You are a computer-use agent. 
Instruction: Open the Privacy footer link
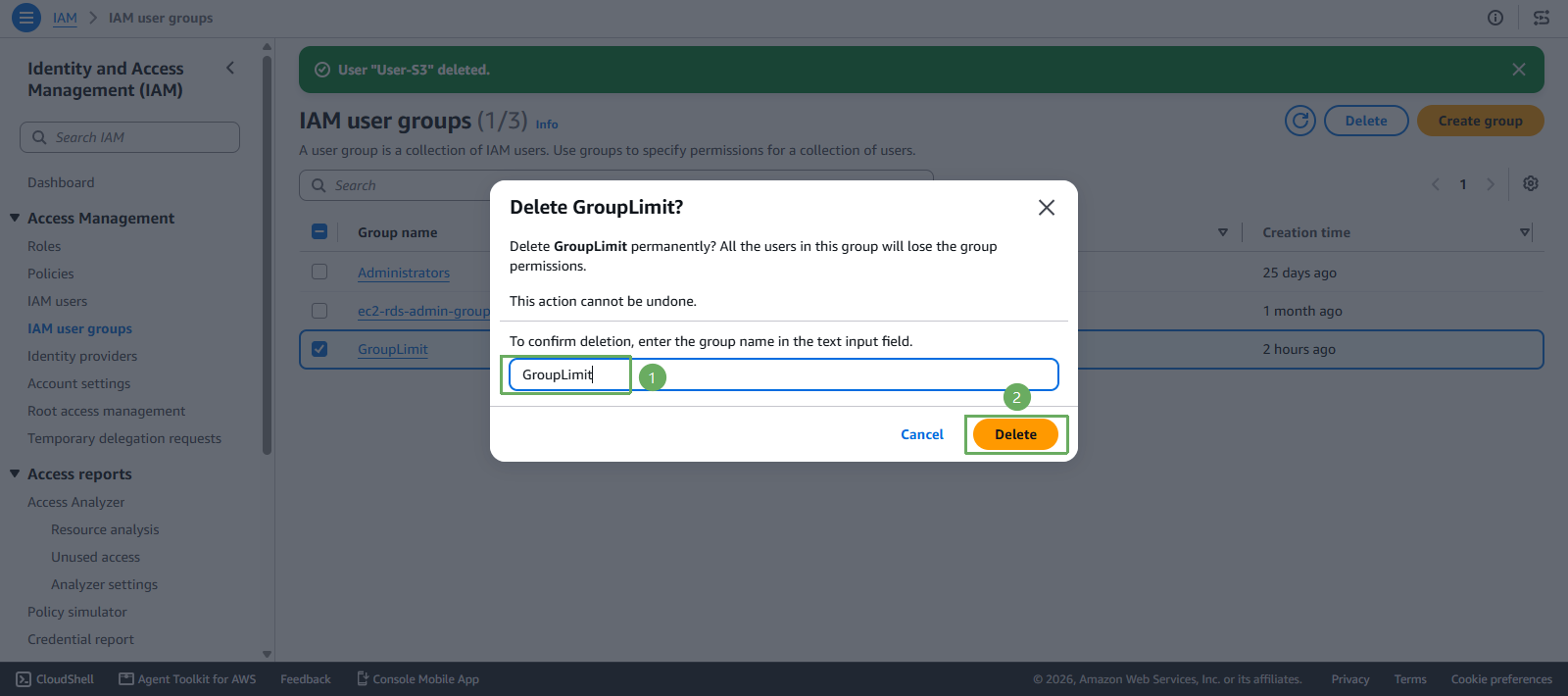pos(1350,679)
